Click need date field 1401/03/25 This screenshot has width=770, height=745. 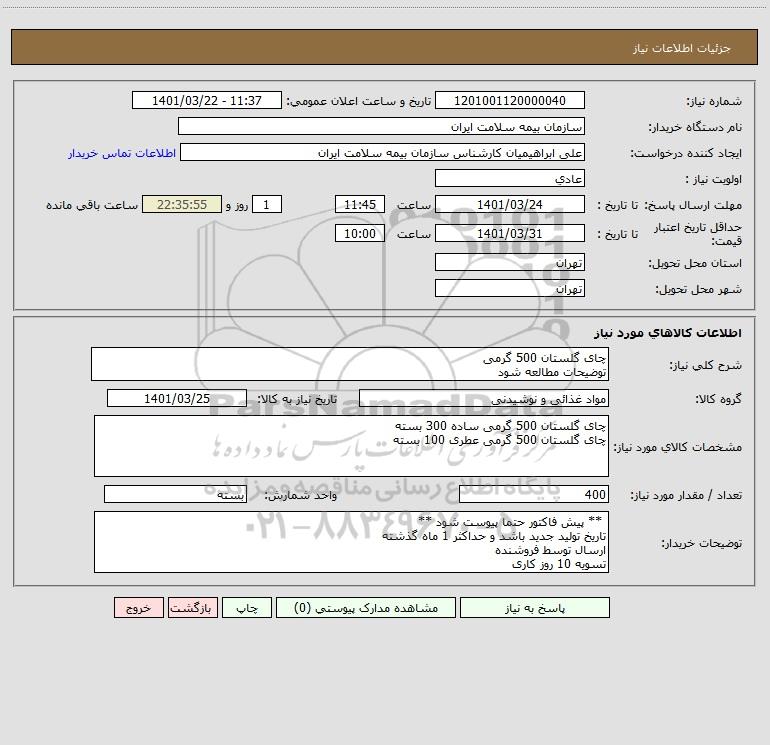pyautogui.click(x=177, y=398)
